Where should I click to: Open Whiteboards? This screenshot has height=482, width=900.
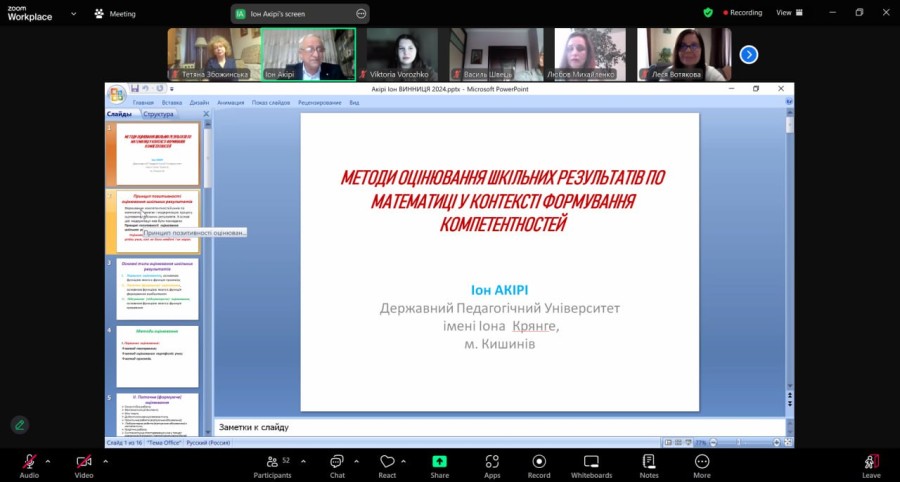pyautogui.click(x=591, y=466)
